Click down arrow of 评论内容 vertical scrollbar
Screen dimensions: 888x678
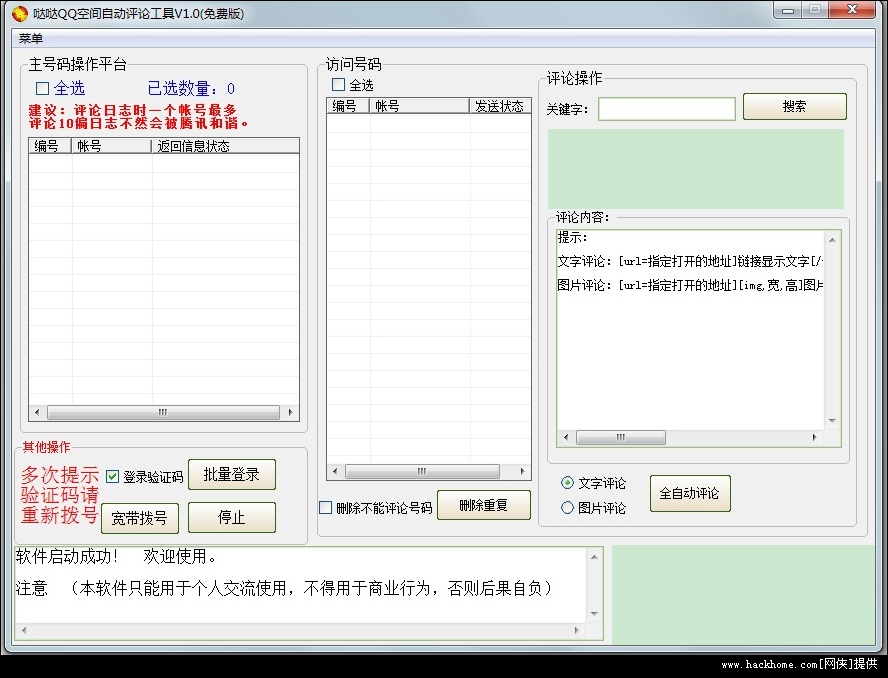[832, 421]
